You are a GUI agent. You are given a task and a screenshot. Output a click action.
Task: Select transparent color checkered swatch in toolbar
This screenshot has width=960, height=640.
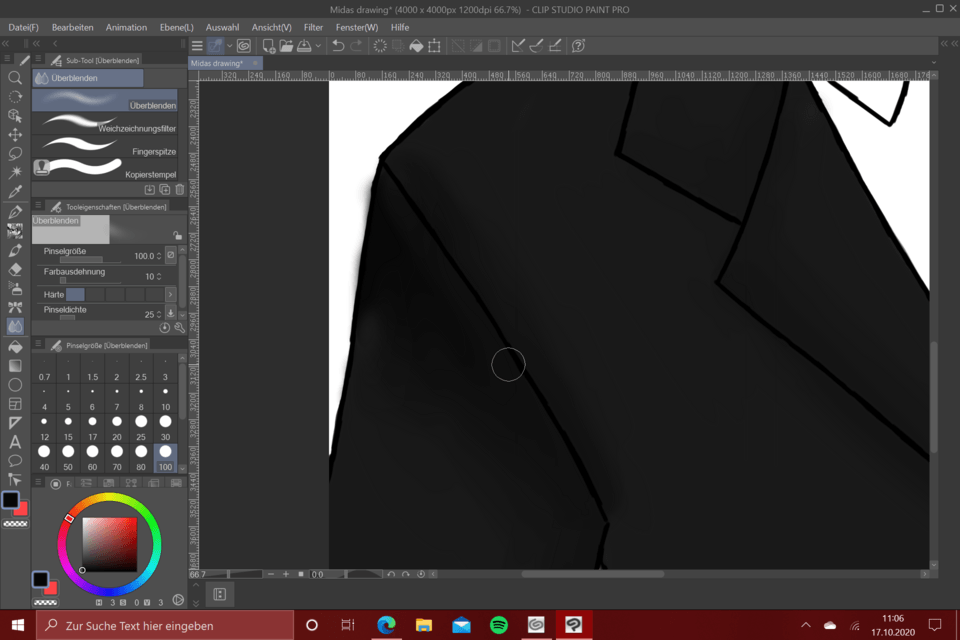15,523
